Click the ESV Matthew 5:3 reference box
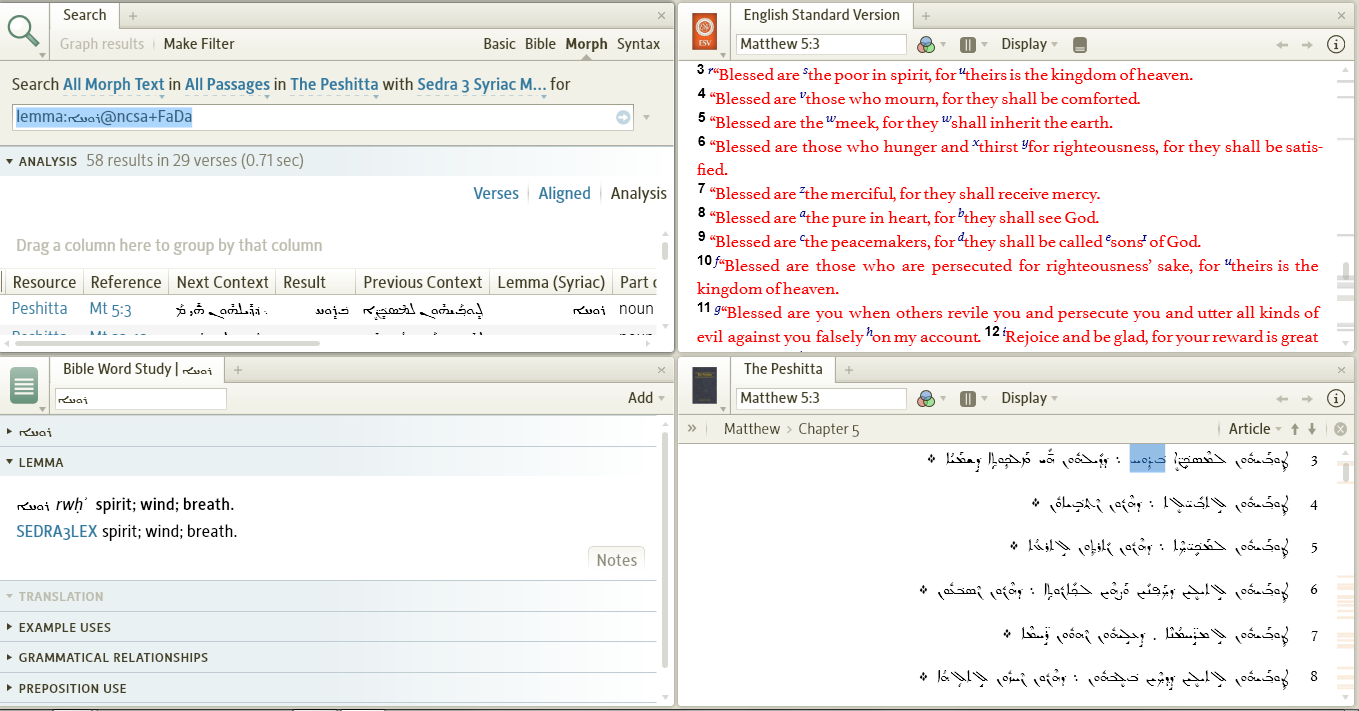This screenshot has width=1359, height=711. [x=821, y=44]
